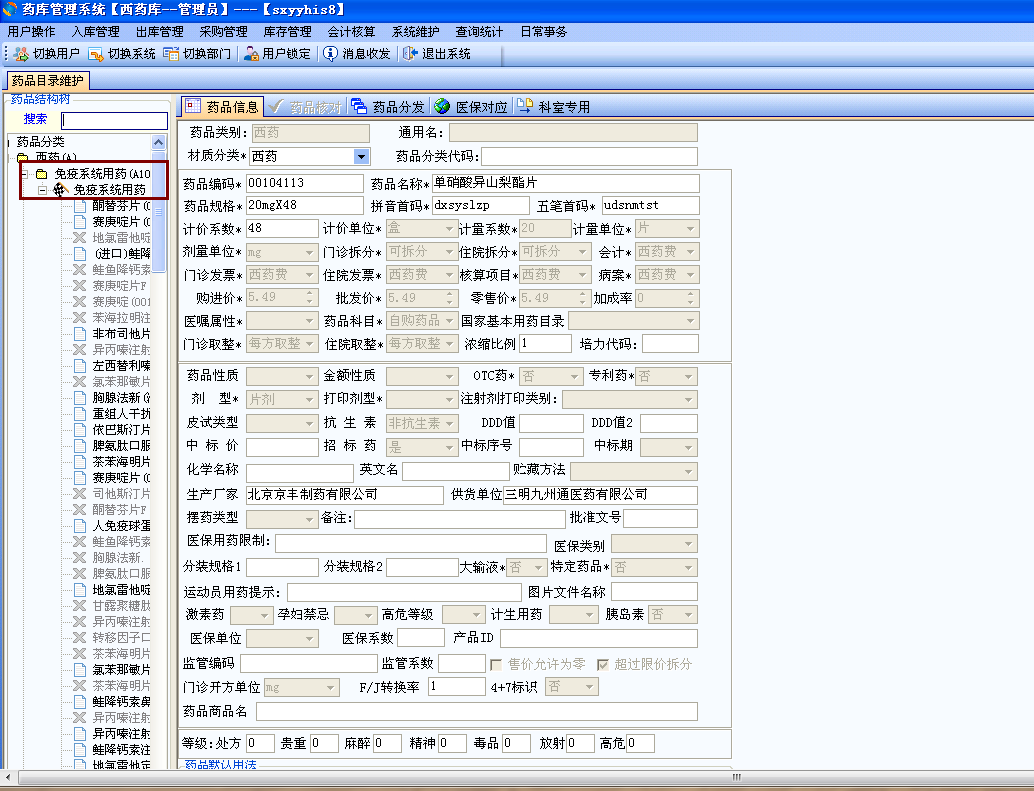Open 日常事务 menu
The width and height of the screenshot is (1034, 791).
coord(543,32)
